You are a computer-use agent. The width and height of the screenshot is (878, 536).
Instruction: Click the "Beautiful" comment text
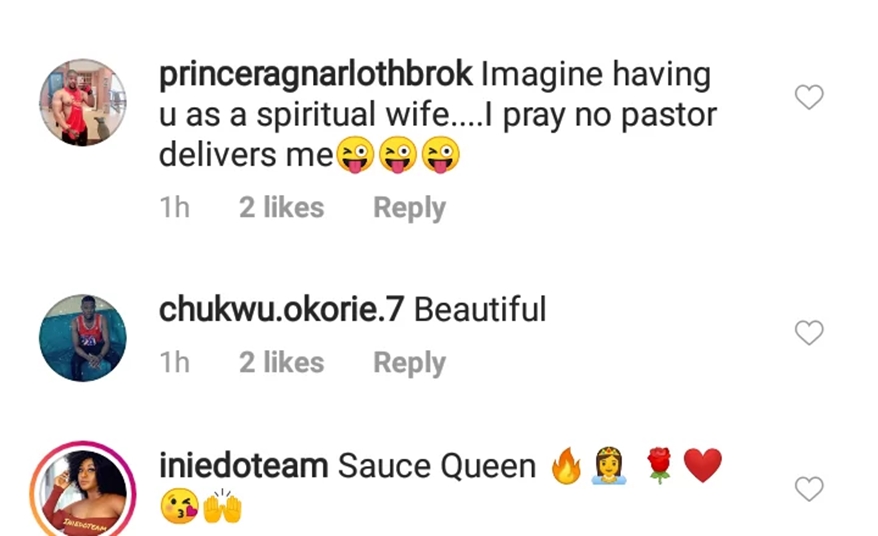[480, 310]
